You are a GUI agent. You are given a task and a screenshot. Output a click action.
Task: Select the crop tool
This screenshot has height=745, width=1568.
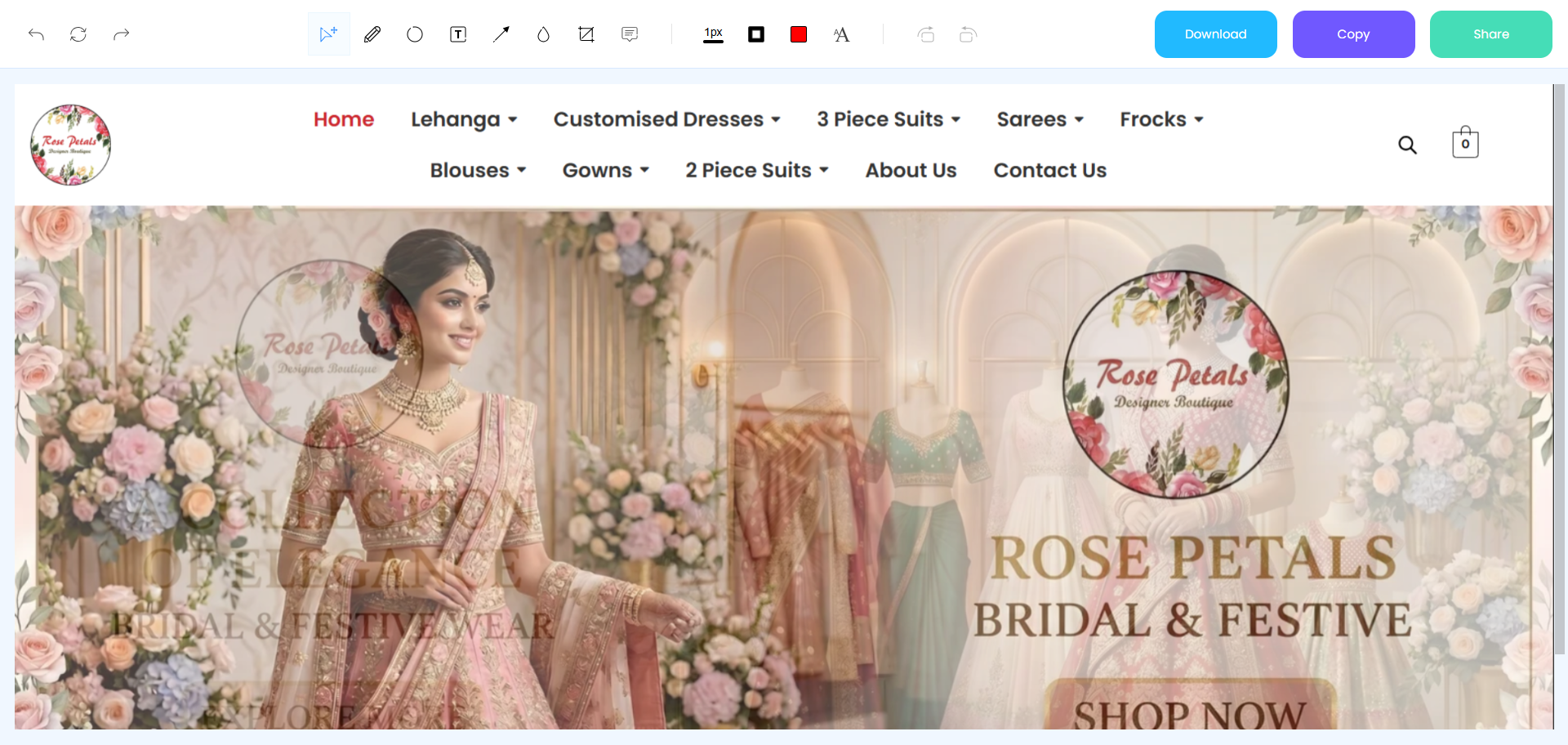click(x=586, y=34)
